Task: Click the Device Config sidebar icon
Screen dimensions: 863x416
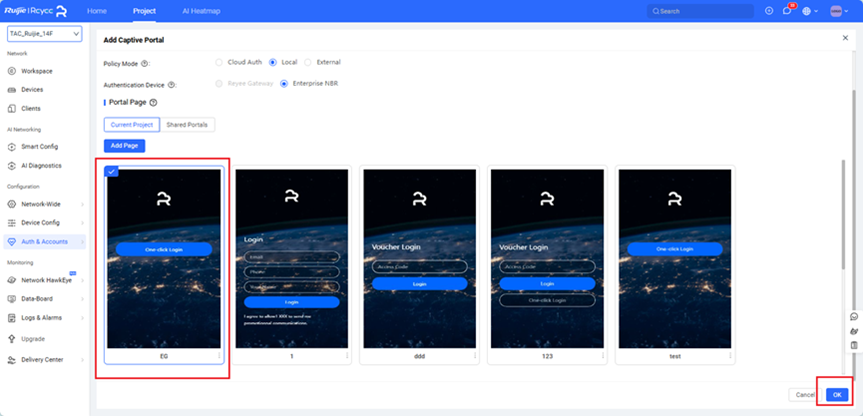Action: click(x=12, y=223)
